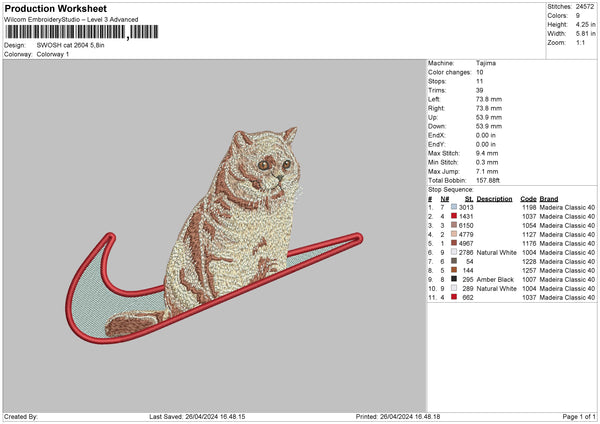Click the Colors value '9'
The image size is (600, 424).
click(578, 16)
